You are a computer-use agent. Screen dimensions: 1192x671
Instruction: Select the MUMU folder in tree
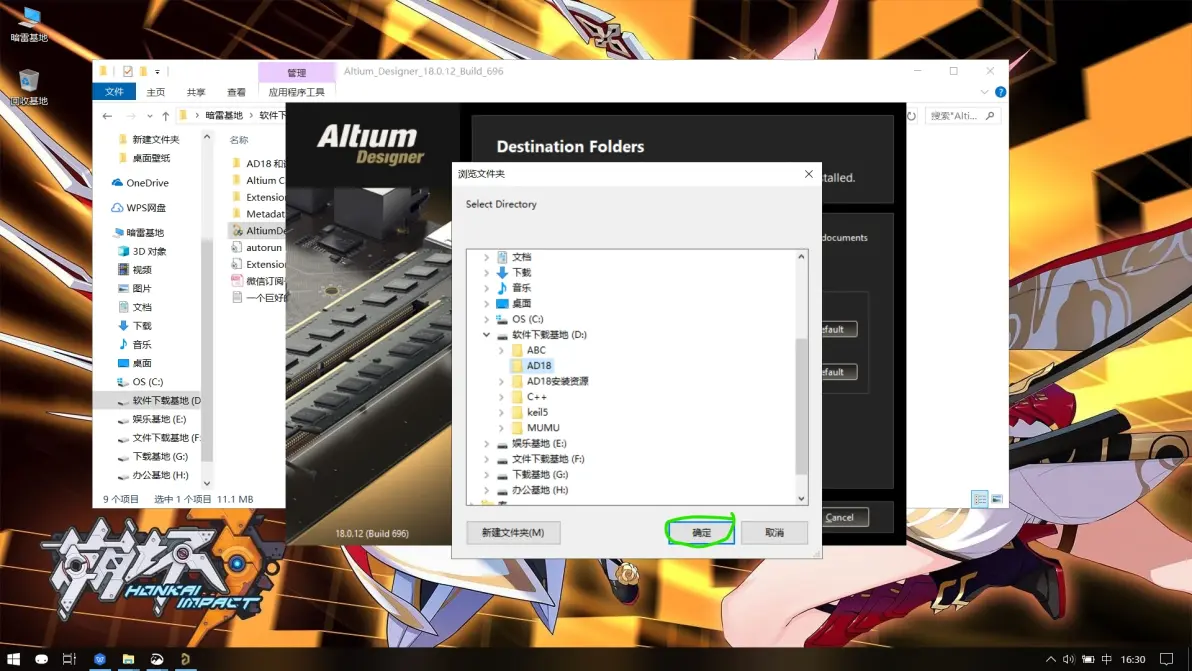point(543,428)
